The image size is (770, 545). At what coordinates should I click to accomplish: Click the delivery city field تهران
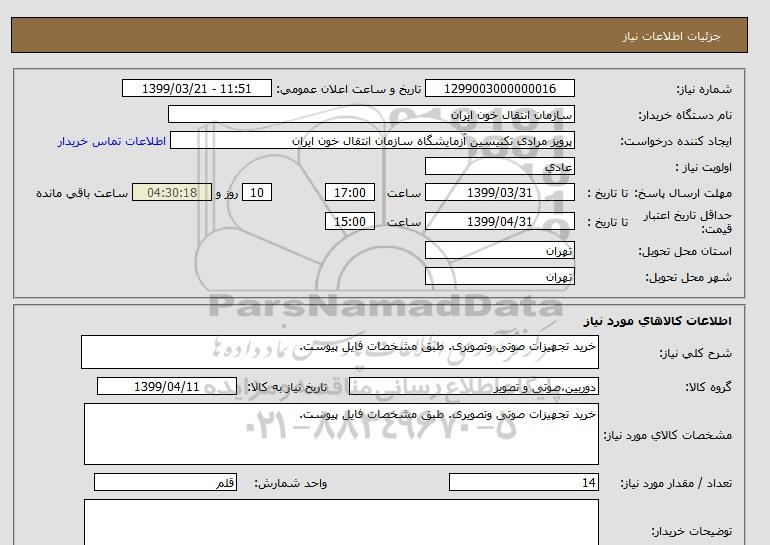click(499, 276)
